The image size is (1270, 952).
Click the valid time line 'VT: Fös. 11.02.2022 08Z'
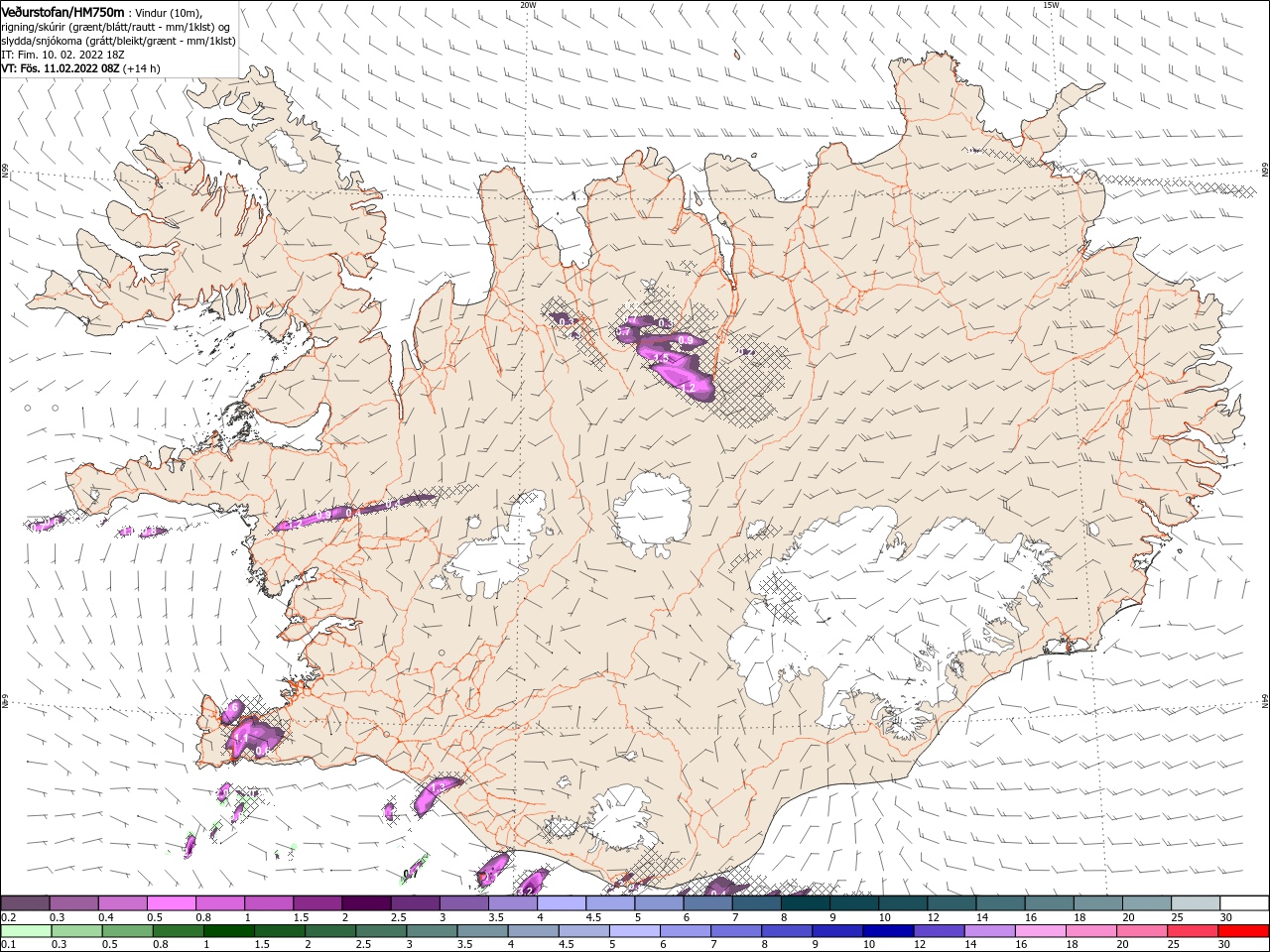(x=61, y=68)
